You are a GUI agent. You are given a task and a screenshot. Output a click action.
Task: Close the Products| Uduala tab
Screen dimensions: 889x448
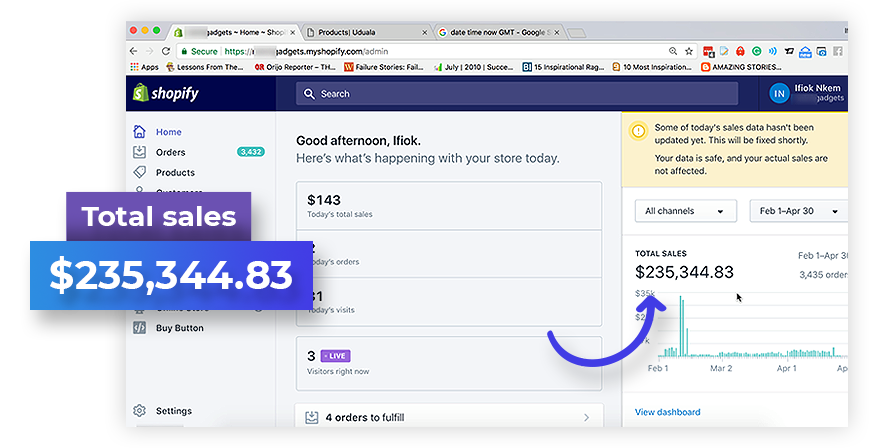424,32
